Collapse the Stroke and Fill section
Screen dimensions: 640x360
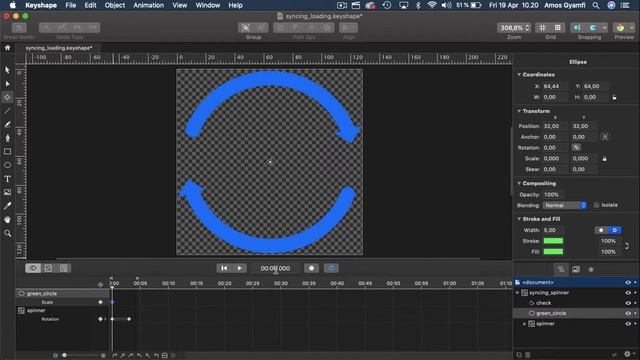pyautogui.click(x=519, y=219)
